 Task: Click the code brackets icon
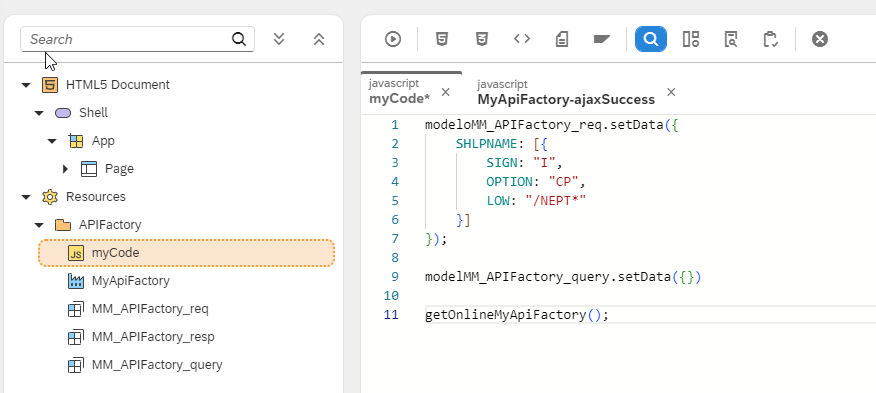(522, 39)
